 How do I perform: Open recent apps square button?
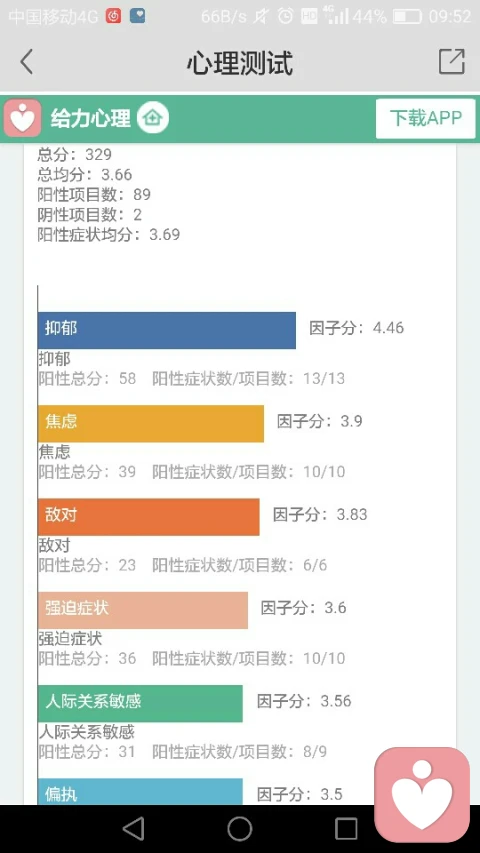(346, 829)
